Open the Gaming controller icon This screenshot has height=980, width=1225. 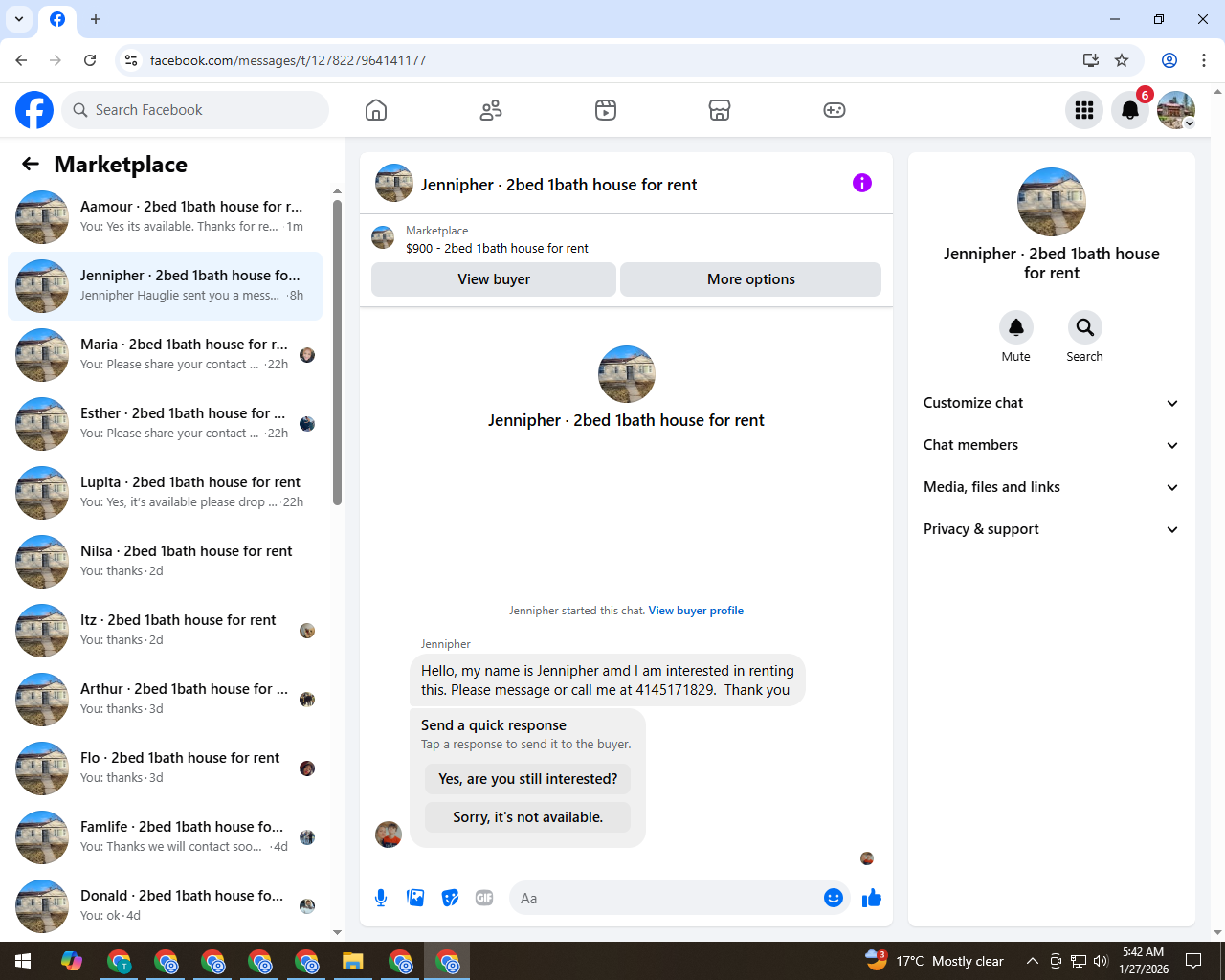tap(835, 110)
